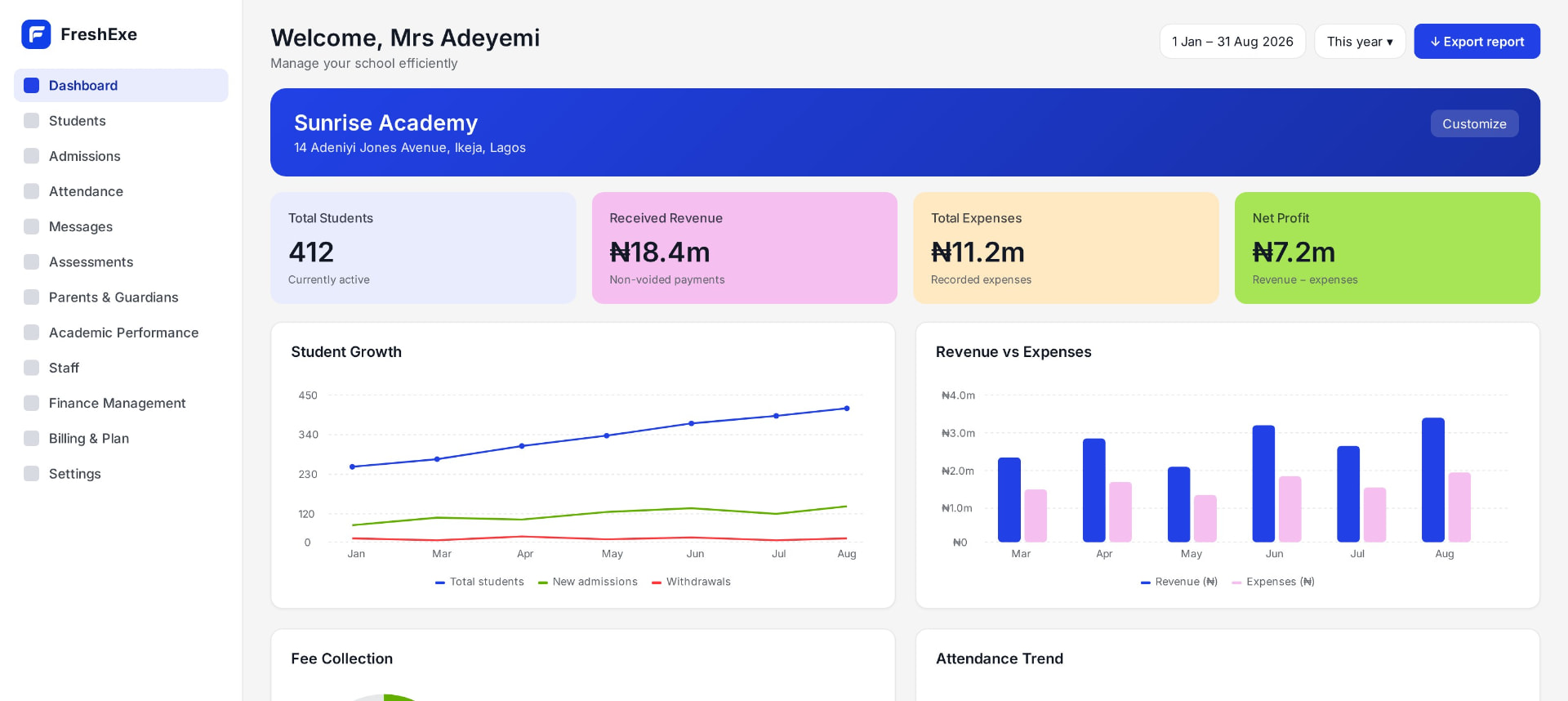Open Finance Management section
The image size is (1568, 701).
(121, 403)
